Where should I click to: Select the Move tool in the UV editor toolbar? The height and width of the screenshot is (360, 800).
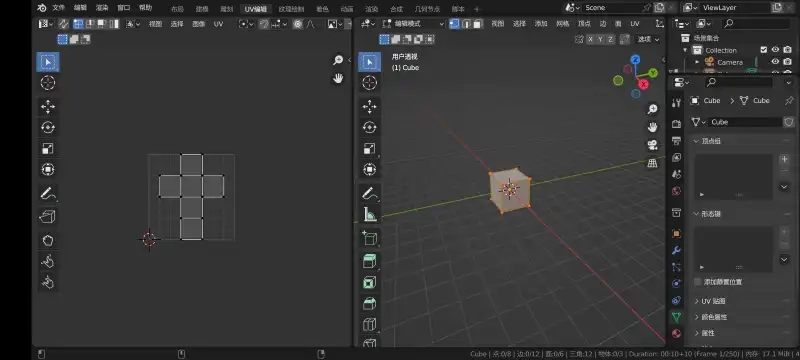(47, 107)
